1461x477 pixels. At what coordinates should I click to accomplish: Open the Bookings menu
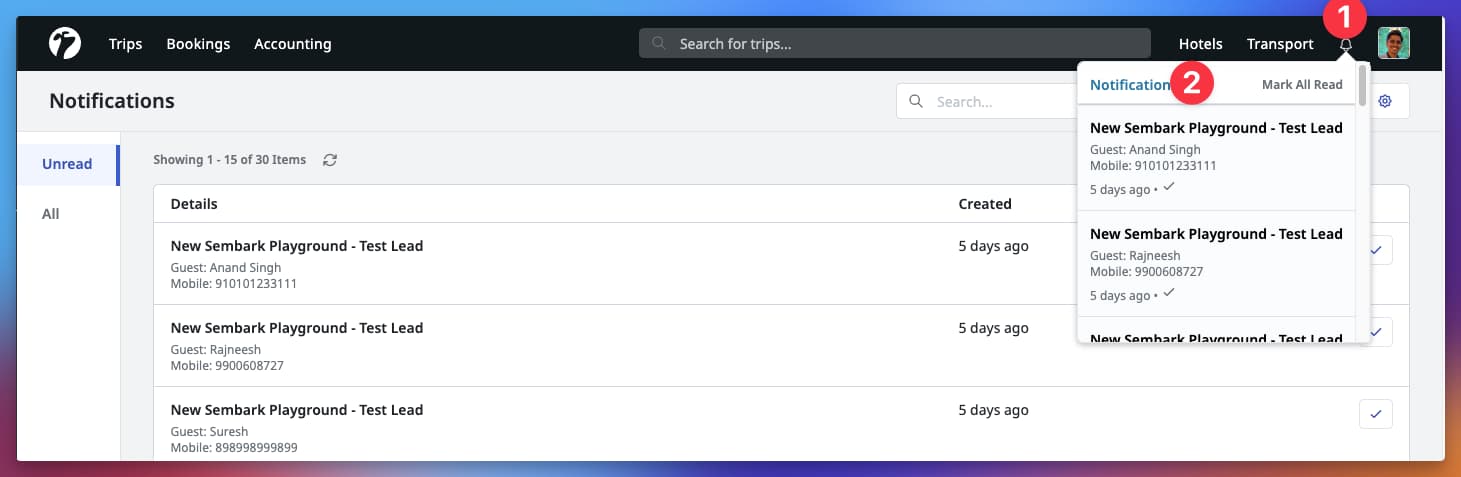pyautogui.click(x=198, y=44)
